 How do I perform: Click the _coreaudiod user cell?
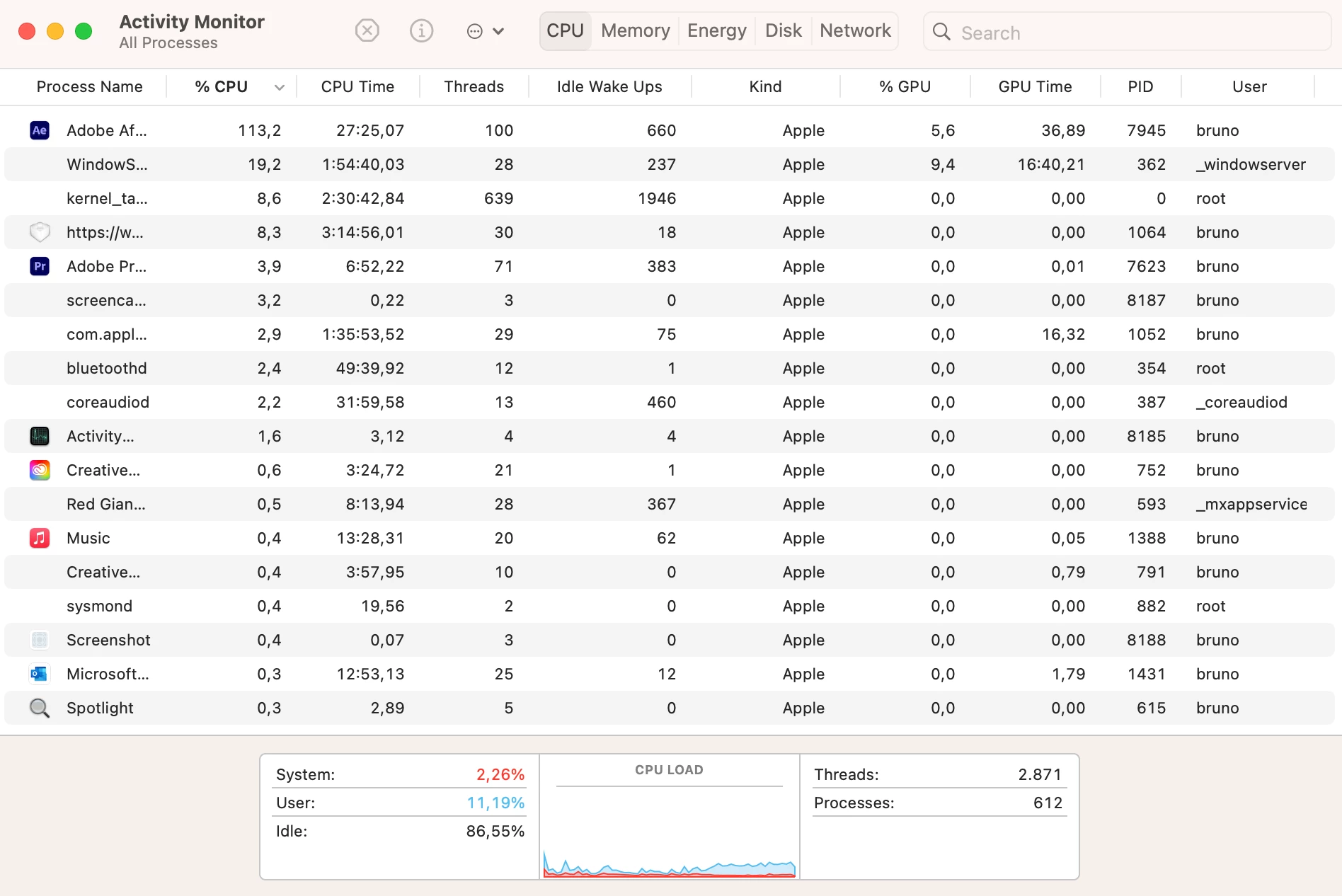coord(1241,403)
